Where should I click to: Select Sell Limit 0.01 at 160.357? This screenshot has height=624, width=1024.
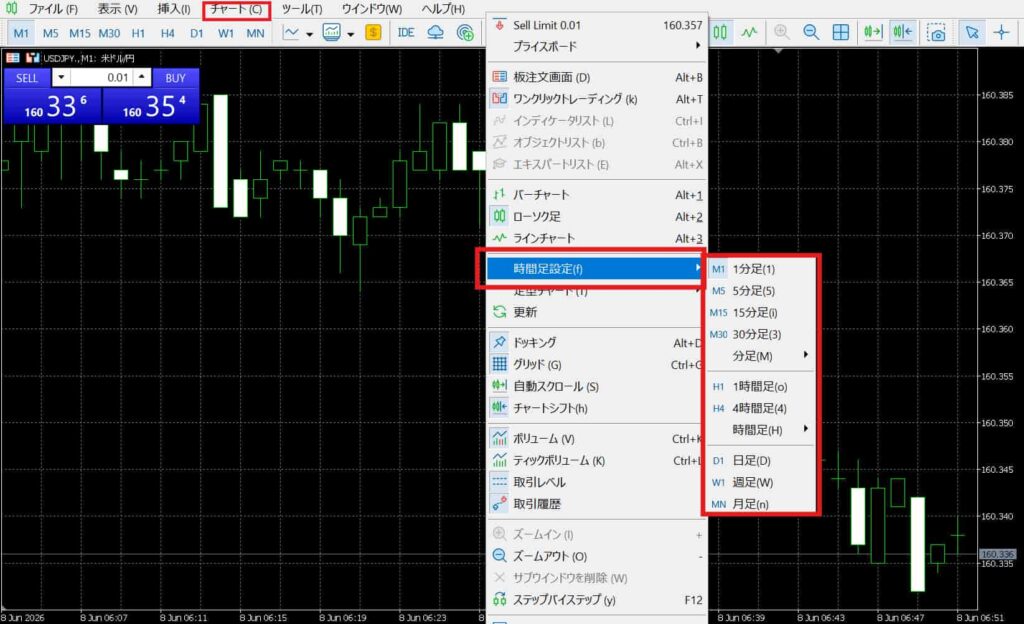click(x=597, y=25)
